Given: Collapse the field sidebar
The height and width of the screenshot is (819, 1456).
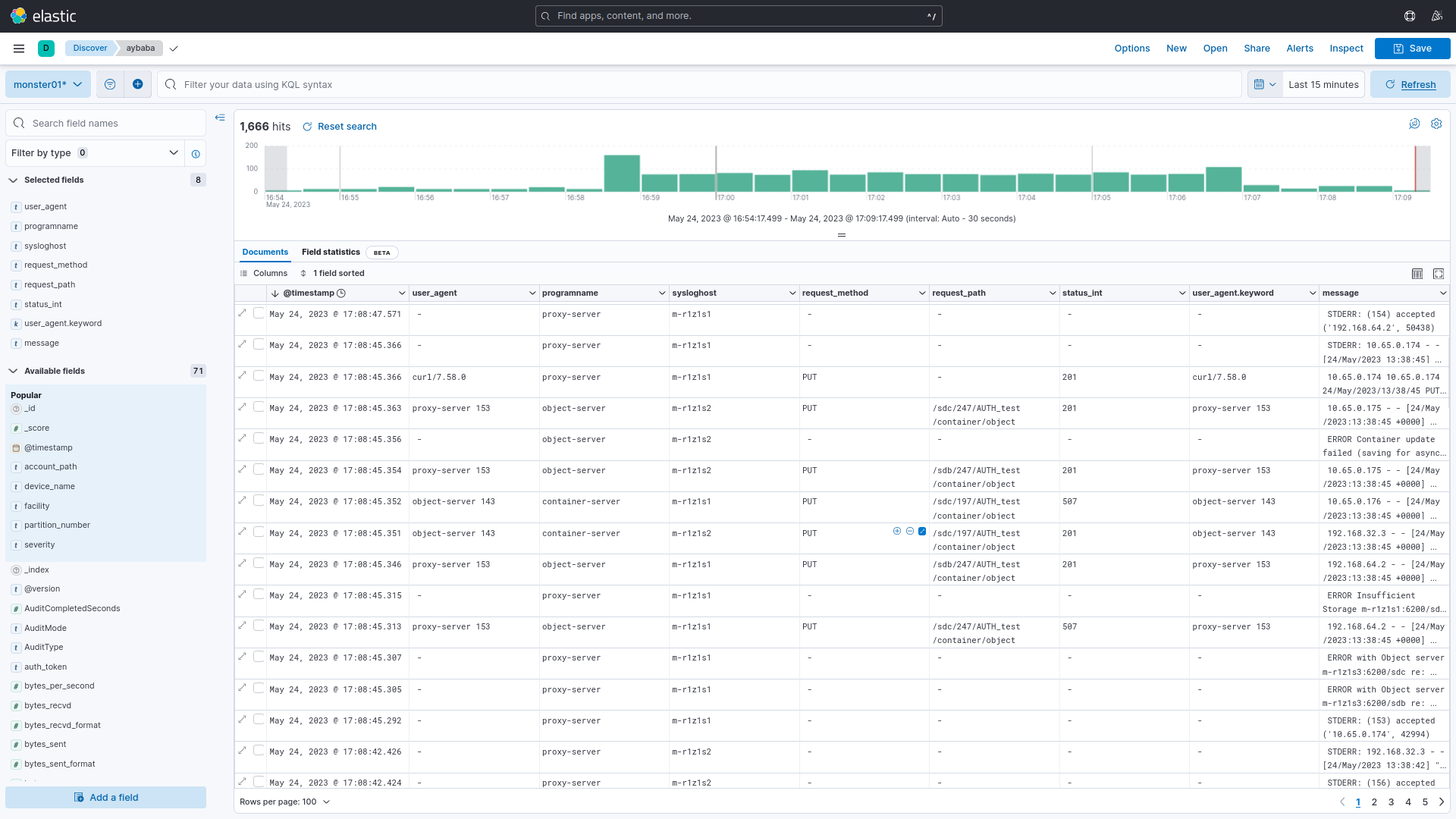Looking at the screenshot, I should pos(220,118).
